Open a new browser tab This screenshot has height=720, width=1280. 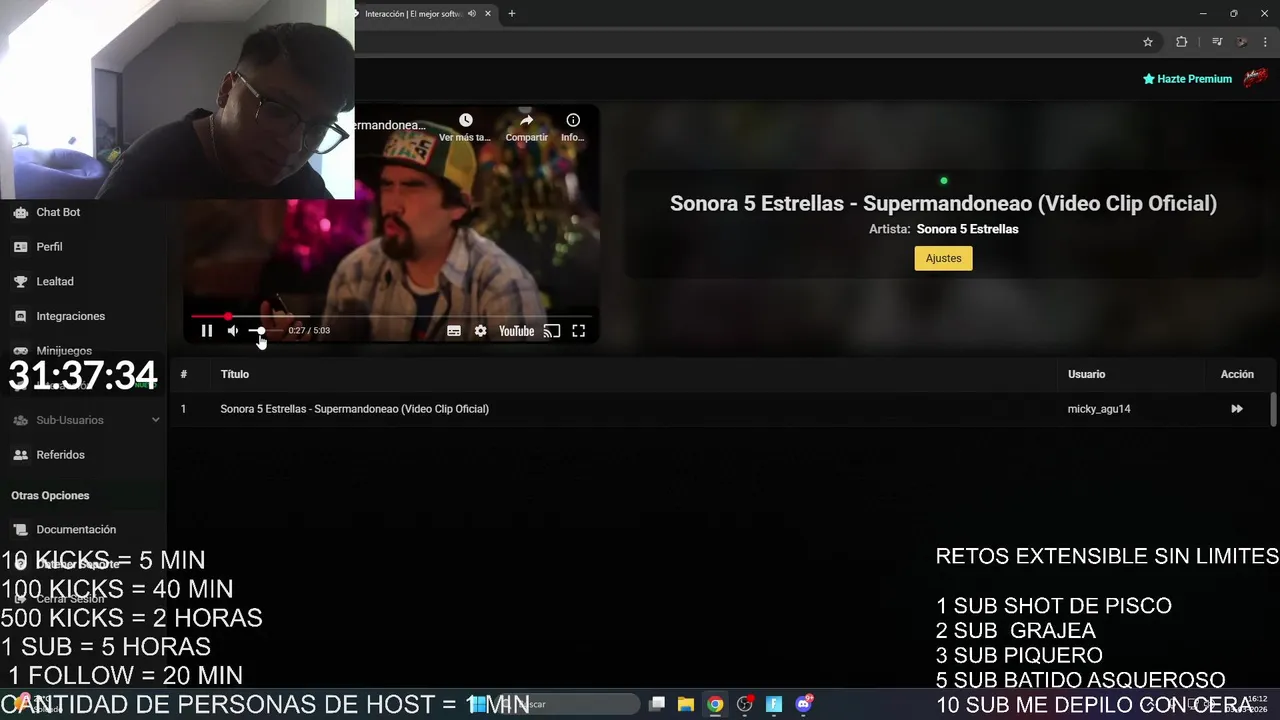pyautogui.click(x=512, y=14)
